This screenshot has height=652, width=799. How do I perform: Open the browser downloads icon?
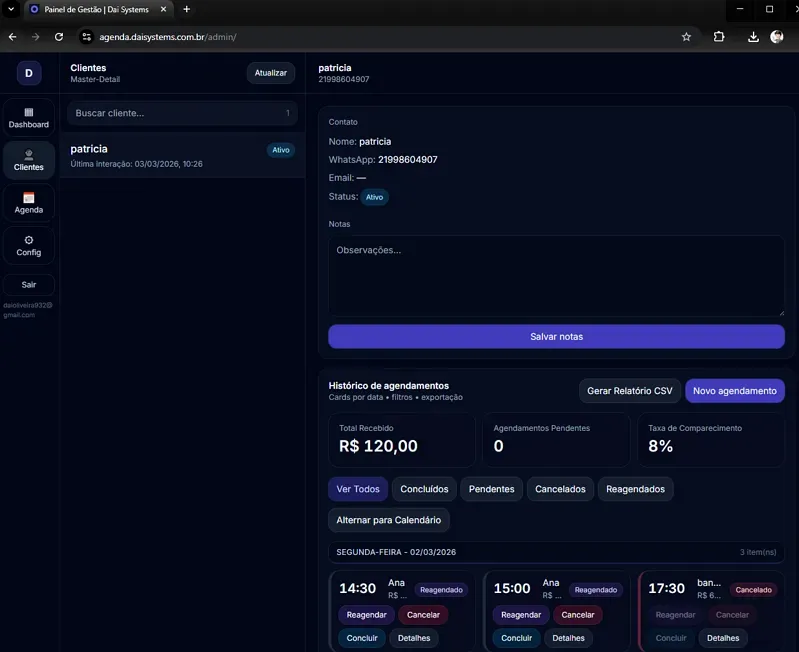[753, 37]
